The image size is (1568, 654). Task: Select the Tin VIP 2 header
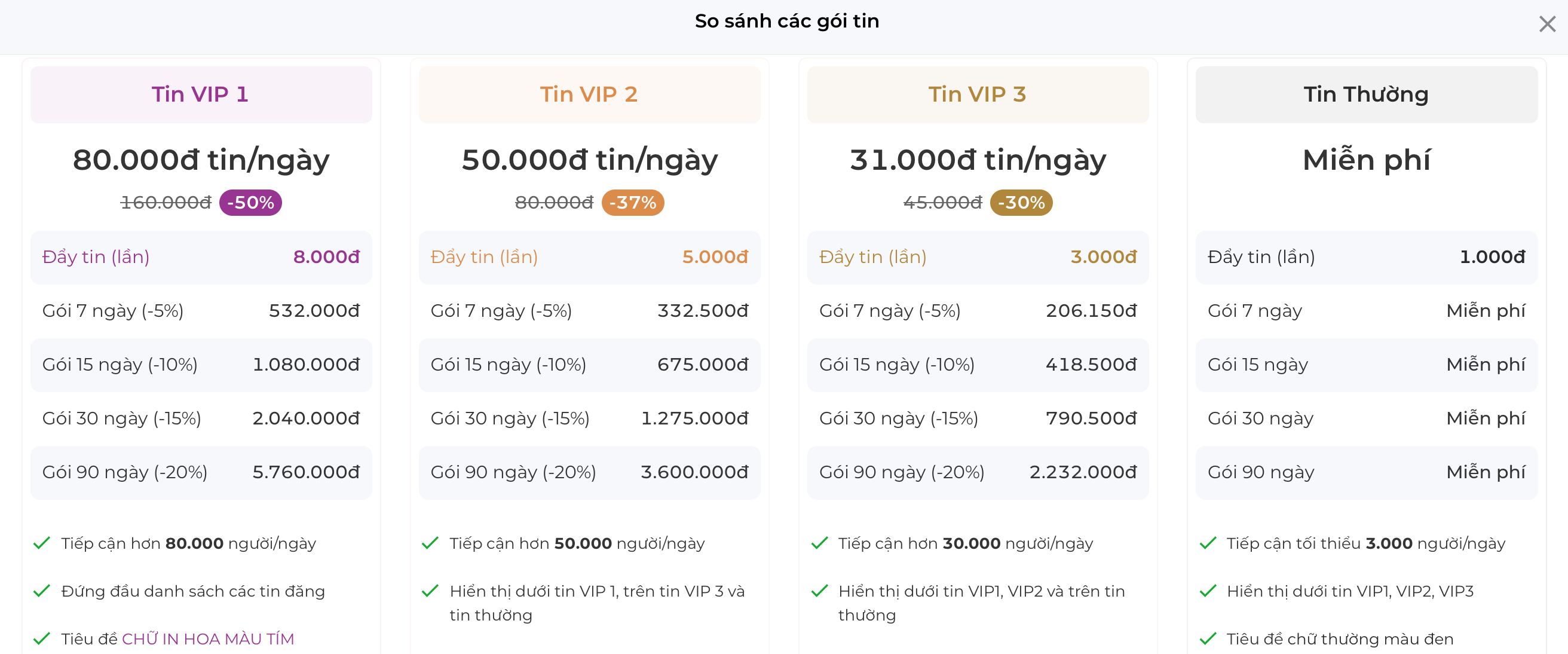click(589, 94)
